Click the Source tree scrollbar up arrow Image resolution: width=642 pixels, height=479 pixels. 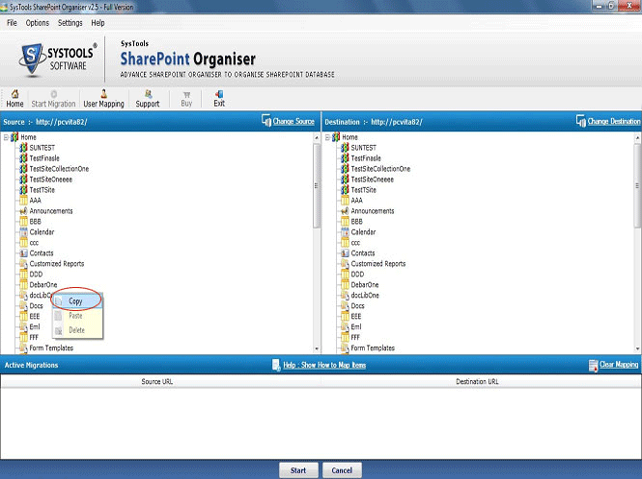click(316, 138)
